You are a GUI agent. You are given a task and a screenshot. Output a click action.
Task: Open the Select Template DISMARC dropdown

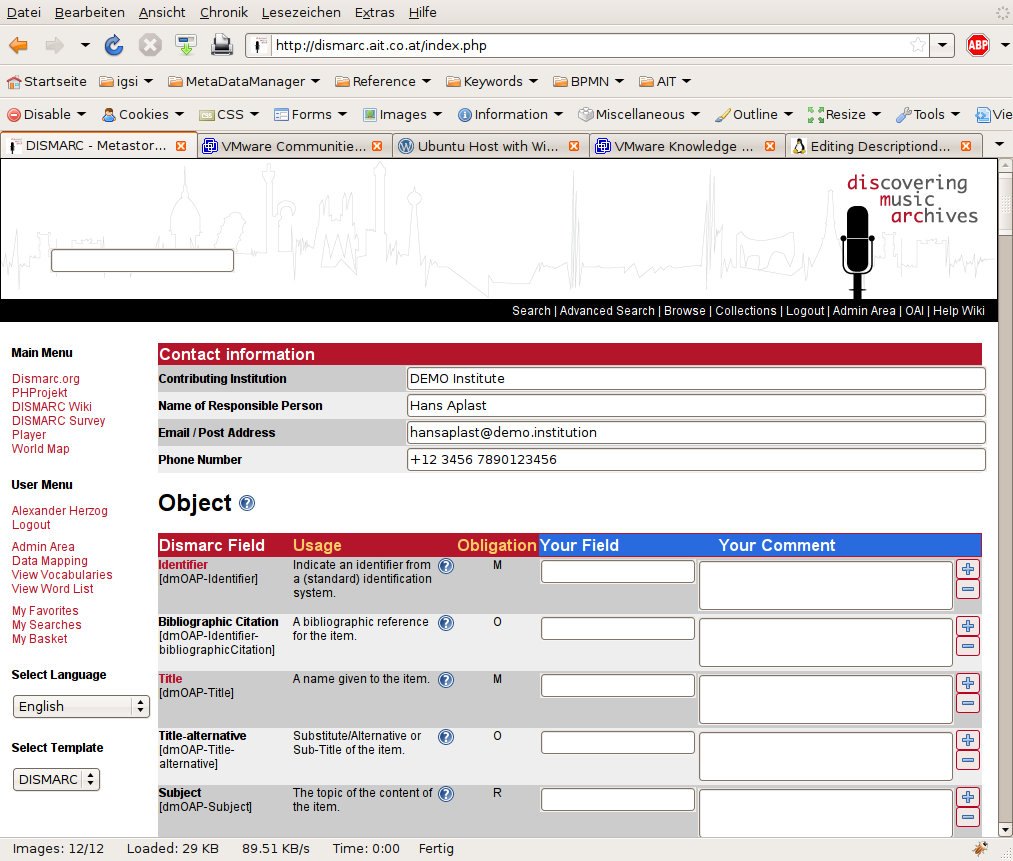pos(56,779)
